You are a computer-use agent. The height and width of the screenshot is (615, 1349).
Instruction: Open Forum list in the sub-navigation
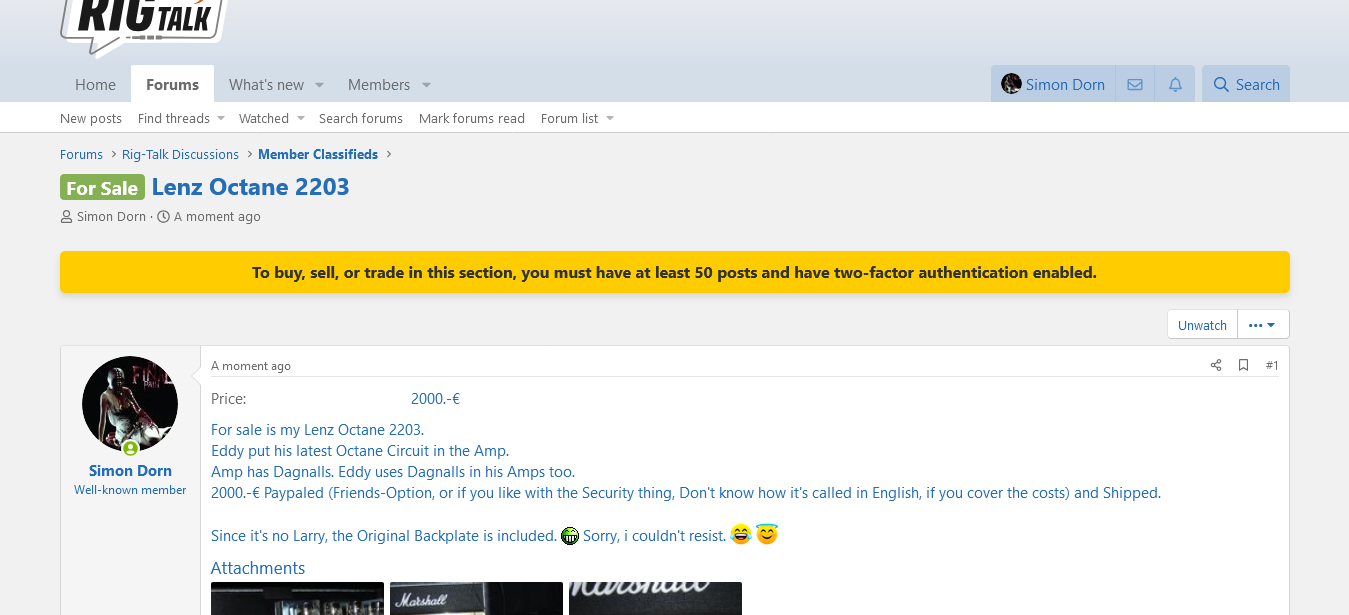coord(569,118)
